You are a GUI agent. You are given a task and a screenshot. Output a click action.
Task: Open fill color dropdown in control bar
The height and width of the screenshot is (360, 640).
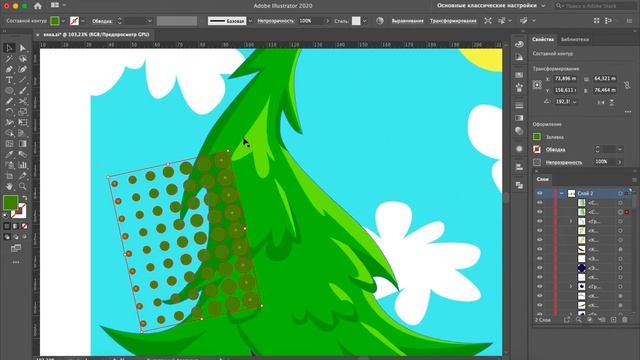click(63, 21)
